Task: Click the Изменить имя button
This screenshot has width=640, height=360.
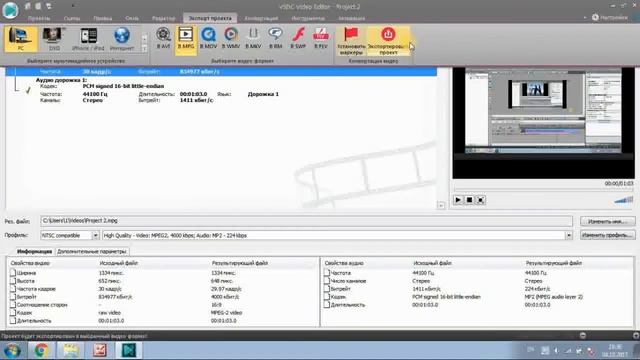Action: point(608,221)
